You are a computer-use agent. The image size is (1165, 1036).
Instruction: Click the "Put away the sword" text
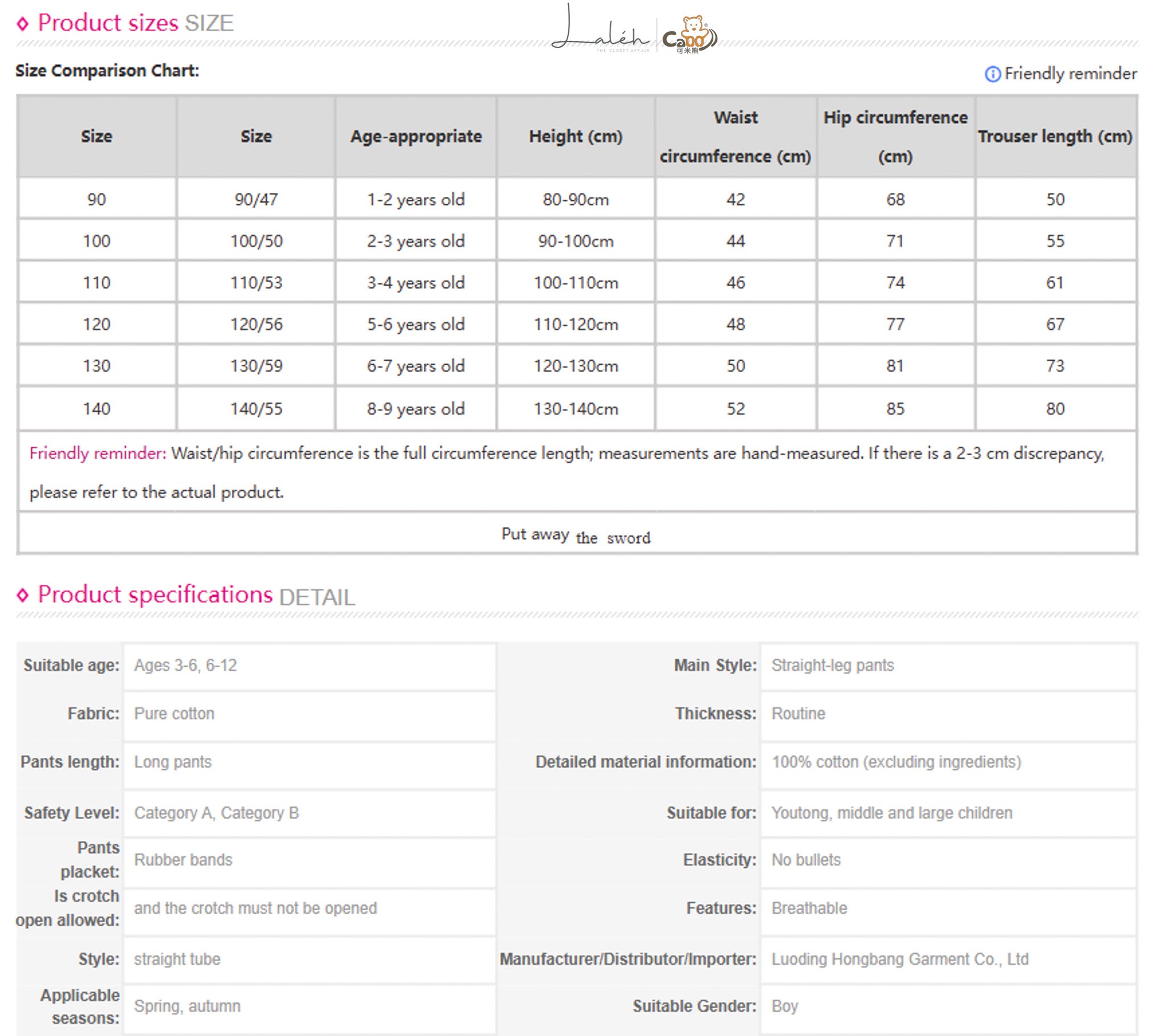(576, 536)
